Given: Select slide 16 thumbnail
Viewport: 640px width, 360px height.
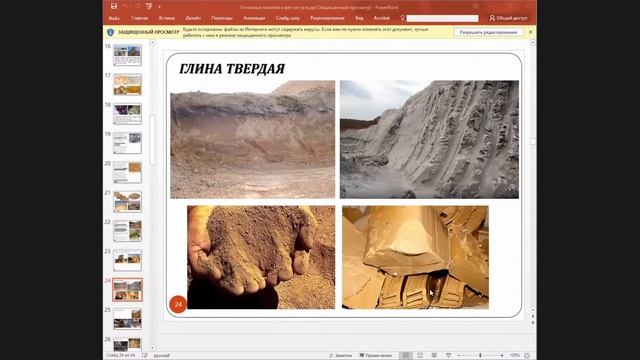Looking at the screenshot, I should [127, 55].
